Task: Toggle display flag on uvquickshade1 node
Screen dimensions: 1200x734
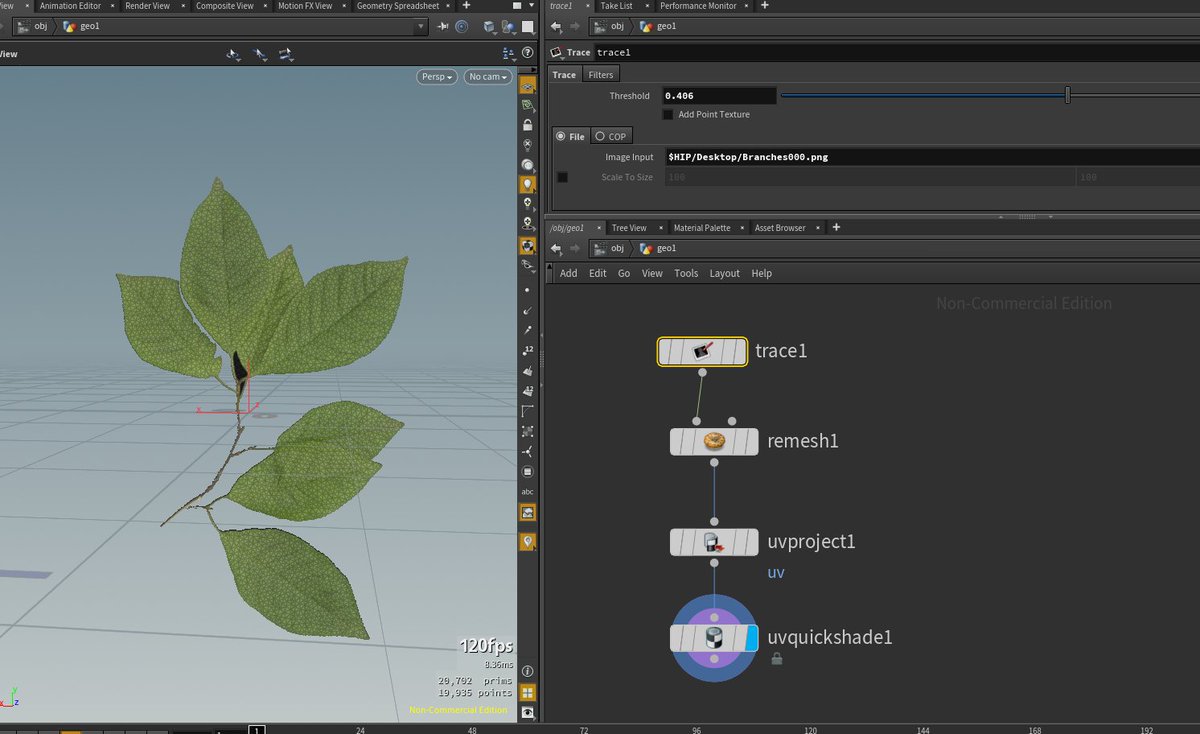Action: 752,638
